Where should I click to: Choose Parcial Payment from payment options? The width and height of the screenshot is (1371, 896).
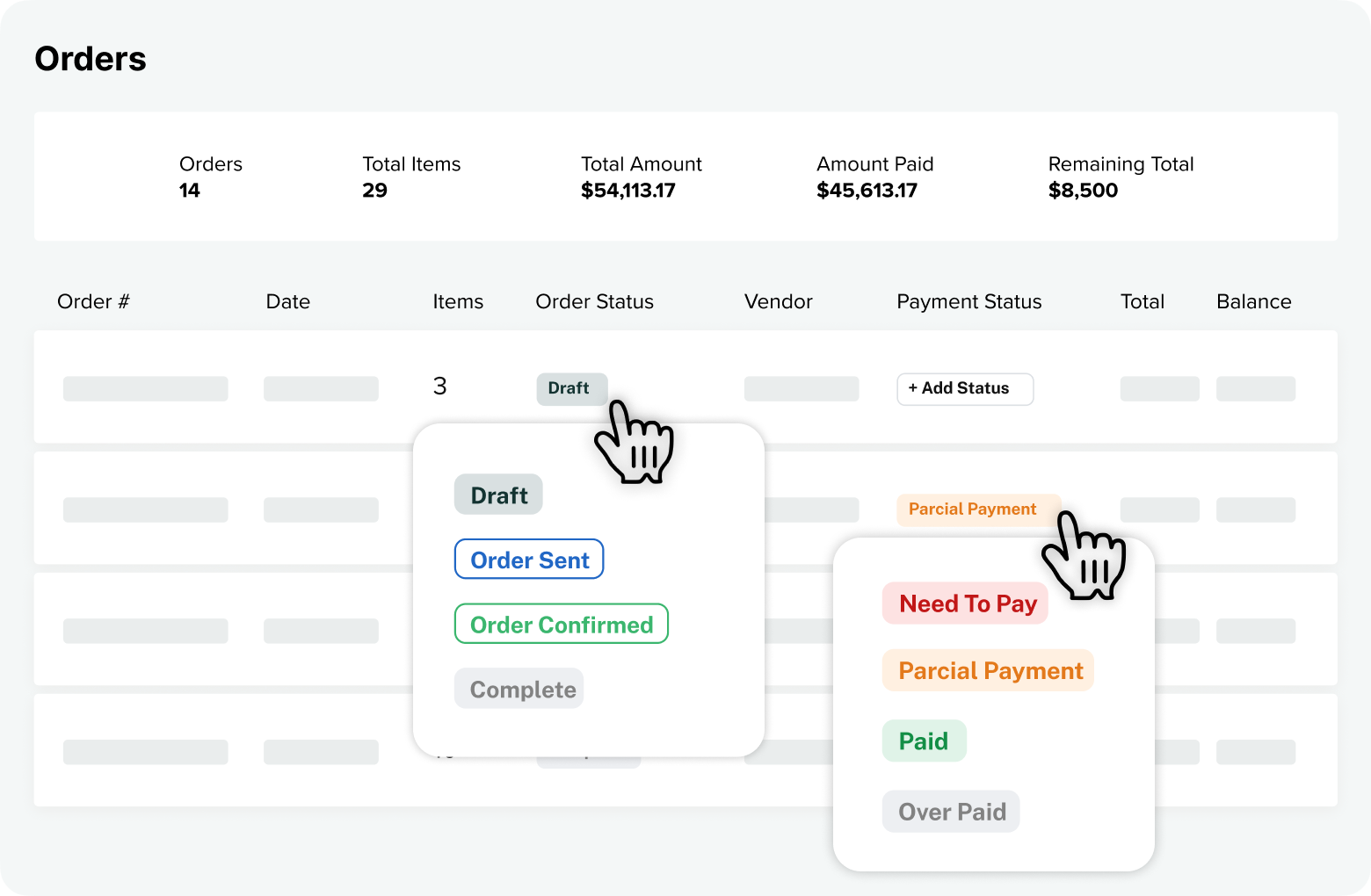tap(988, 670)
